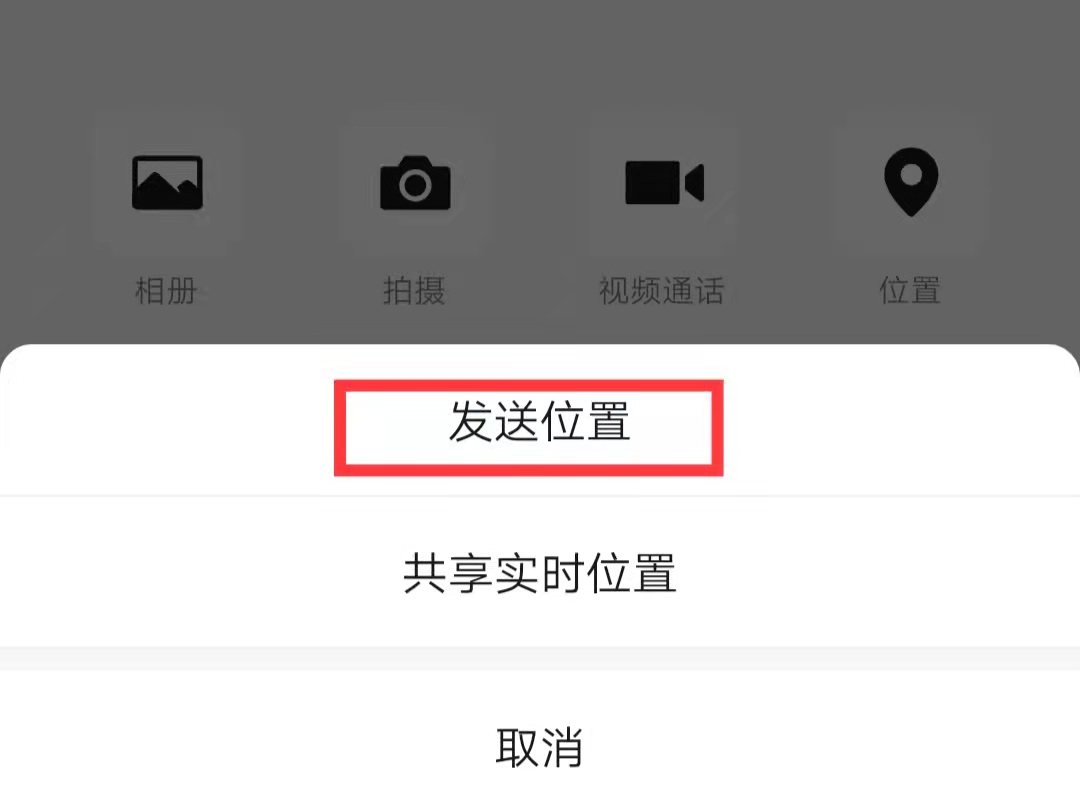Start a call via the video camera icon
Viewport: 1080px width, 808px height.
pos(664,183)
